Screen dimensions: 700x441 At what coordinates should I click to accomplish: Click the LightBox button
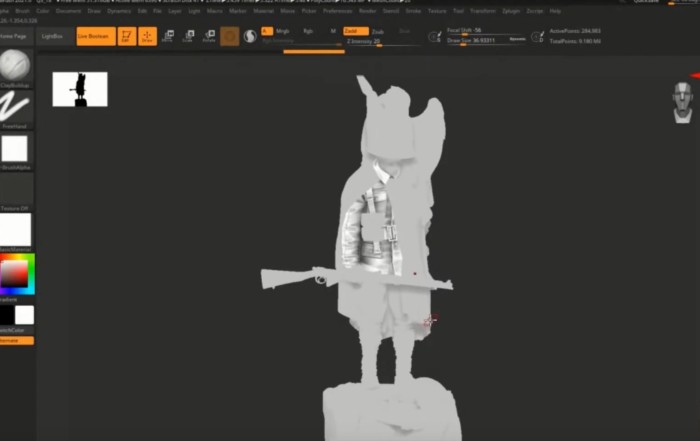click(50, 36)
